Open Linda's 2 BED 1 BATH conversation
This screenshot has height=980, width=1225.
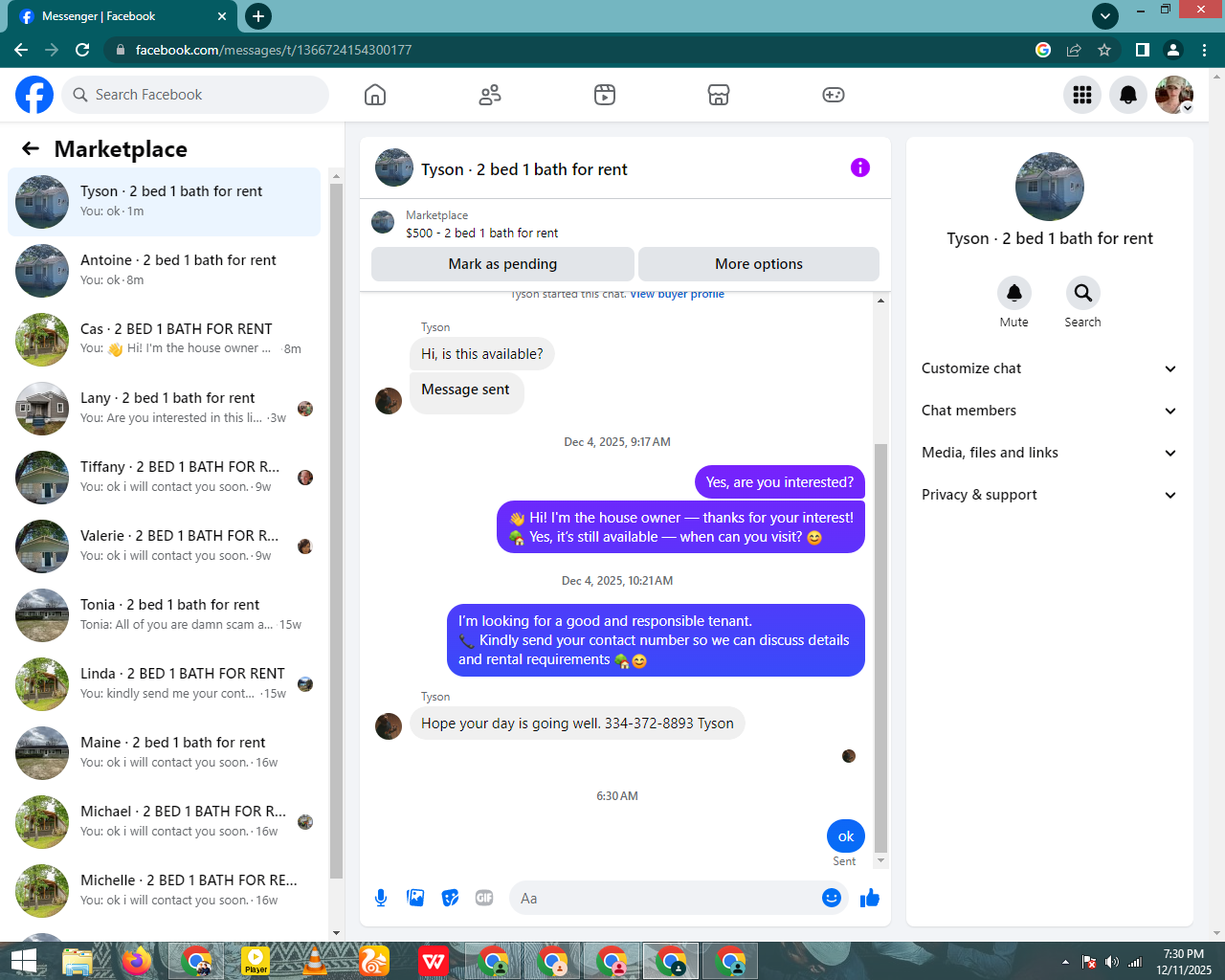click(x=164, y=684)
